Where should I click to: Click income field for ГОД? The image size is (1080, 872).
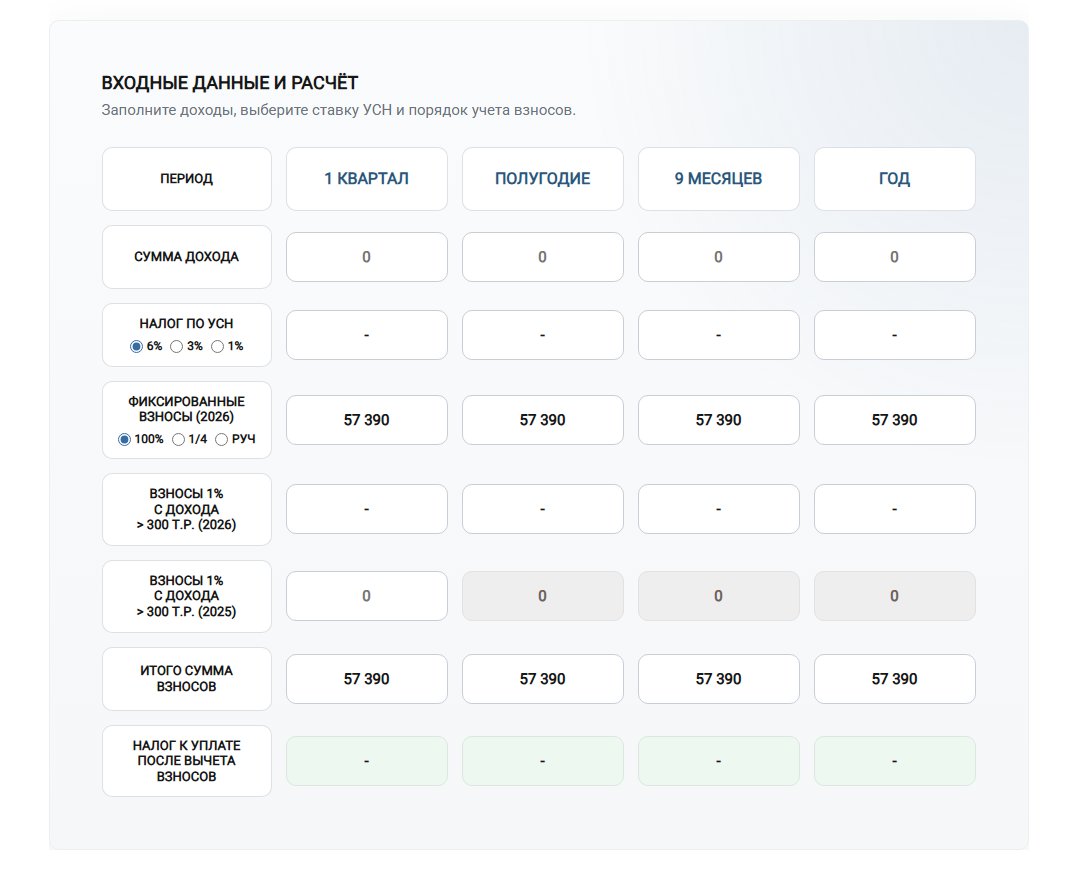(895, 257)
